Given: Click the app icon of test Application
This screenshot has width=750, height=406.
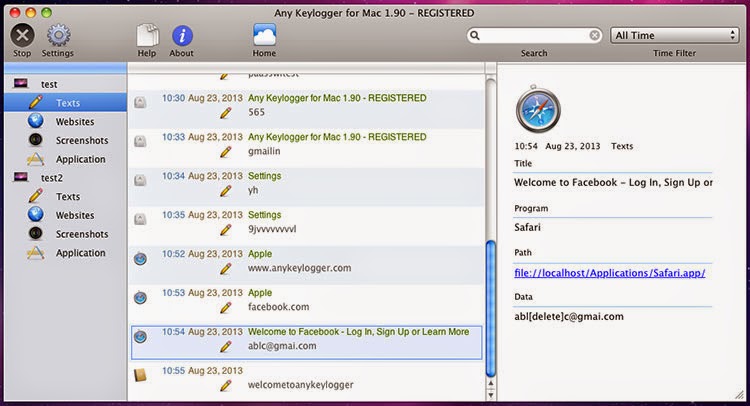Looking at the screenshot, I should click(35, 159).
